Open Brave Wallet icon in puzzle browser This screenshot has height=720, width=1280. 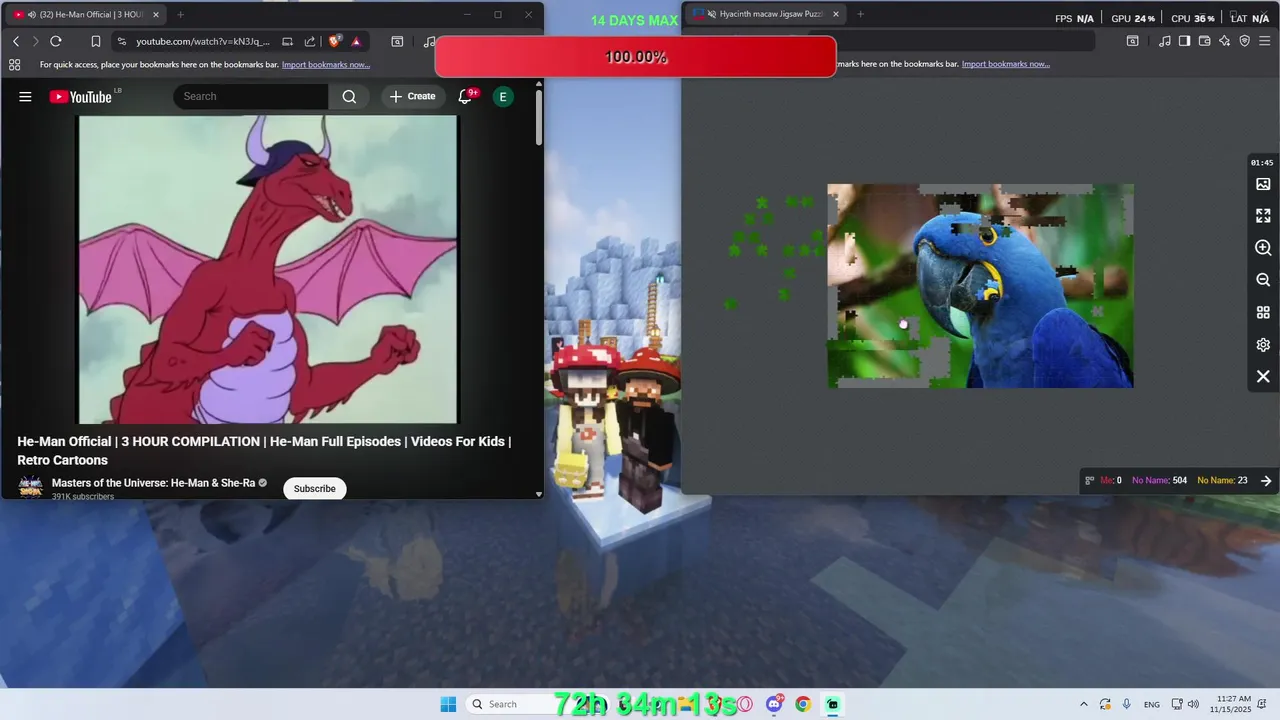[1204, 41]
